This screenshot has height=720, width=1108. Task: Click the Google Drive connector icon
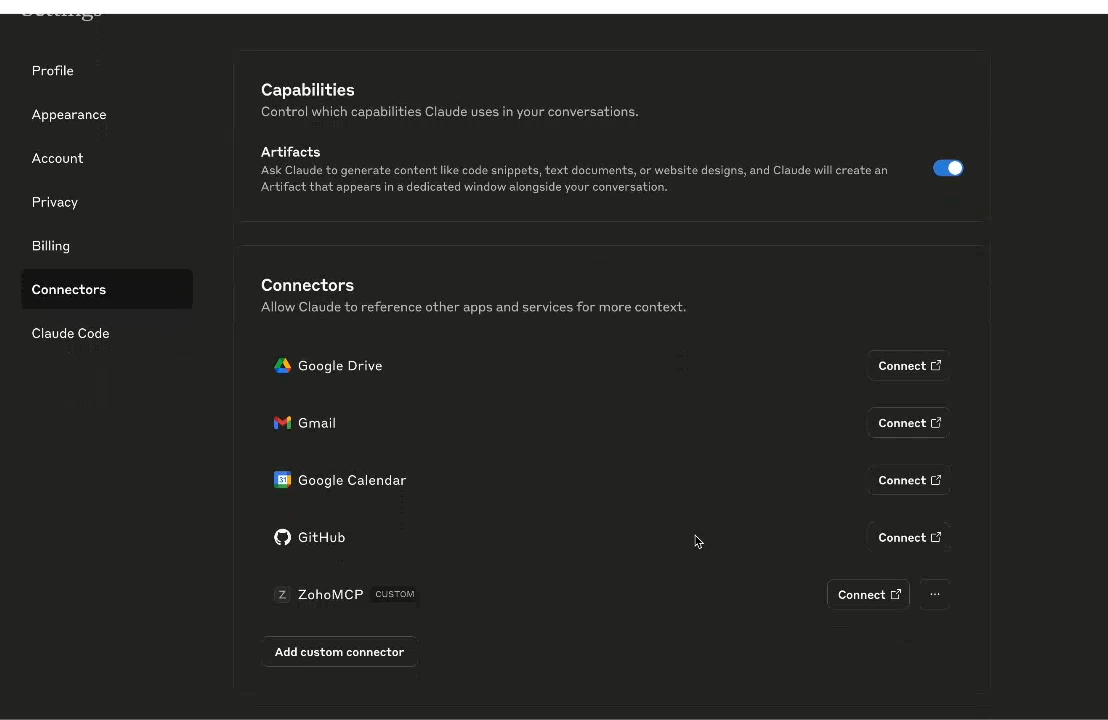coord(282,365)
